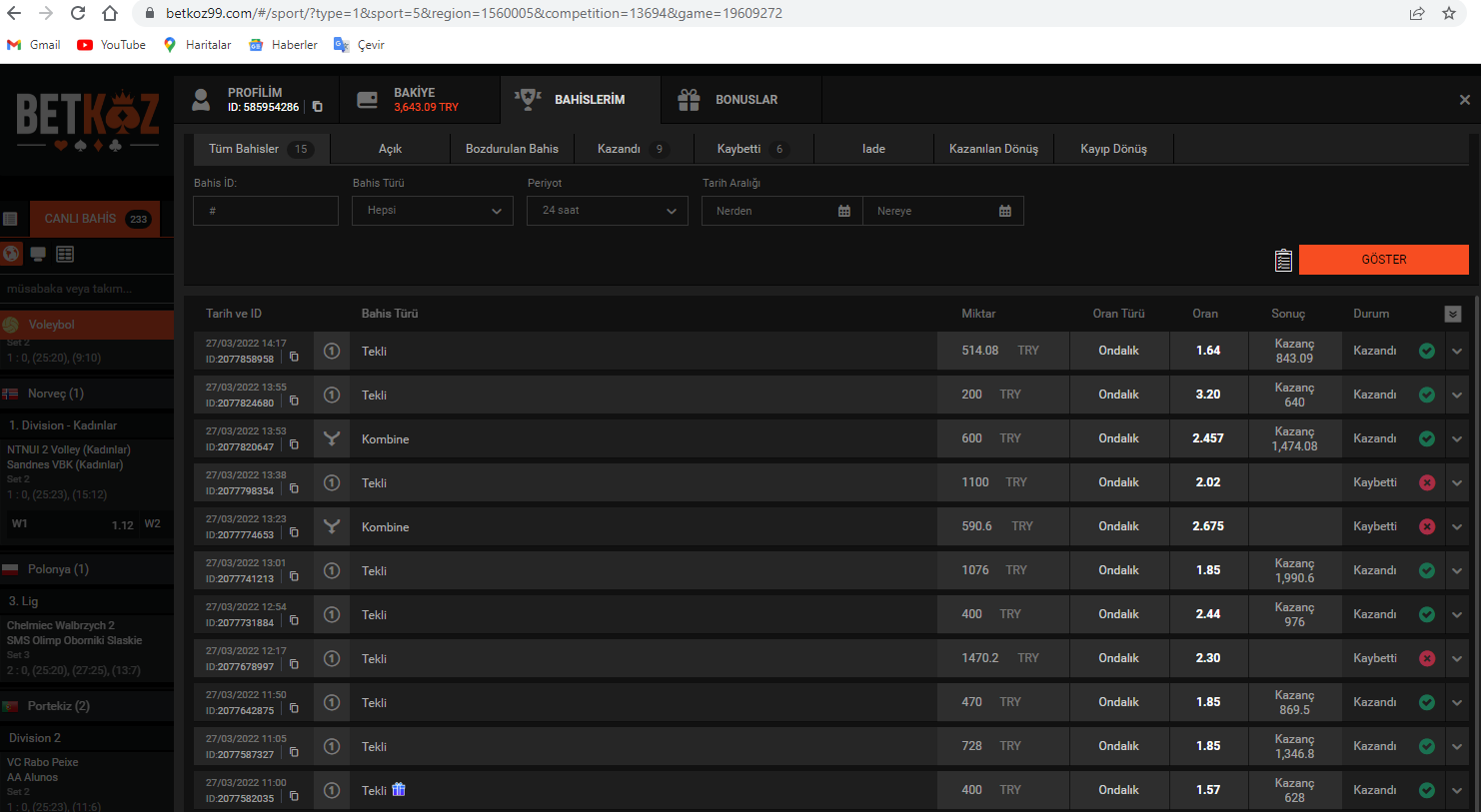Click Kombine icon on row 2077820647
The image size is (1481, 812).
point(332,439)
